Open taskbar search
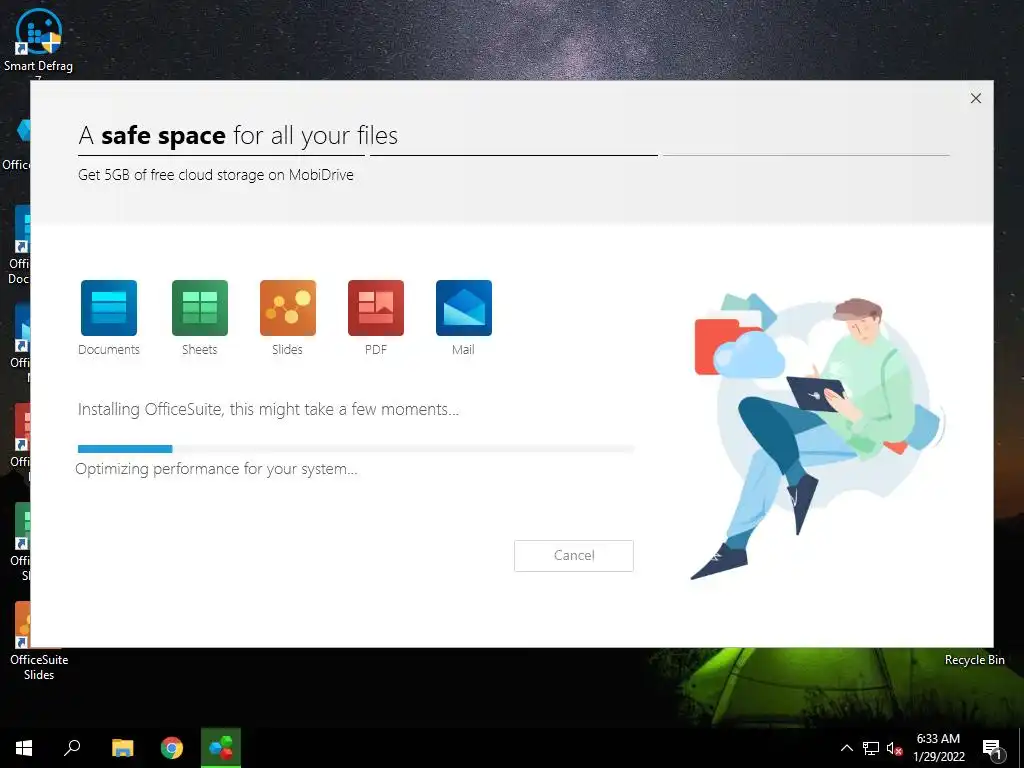 pos(72,748)
